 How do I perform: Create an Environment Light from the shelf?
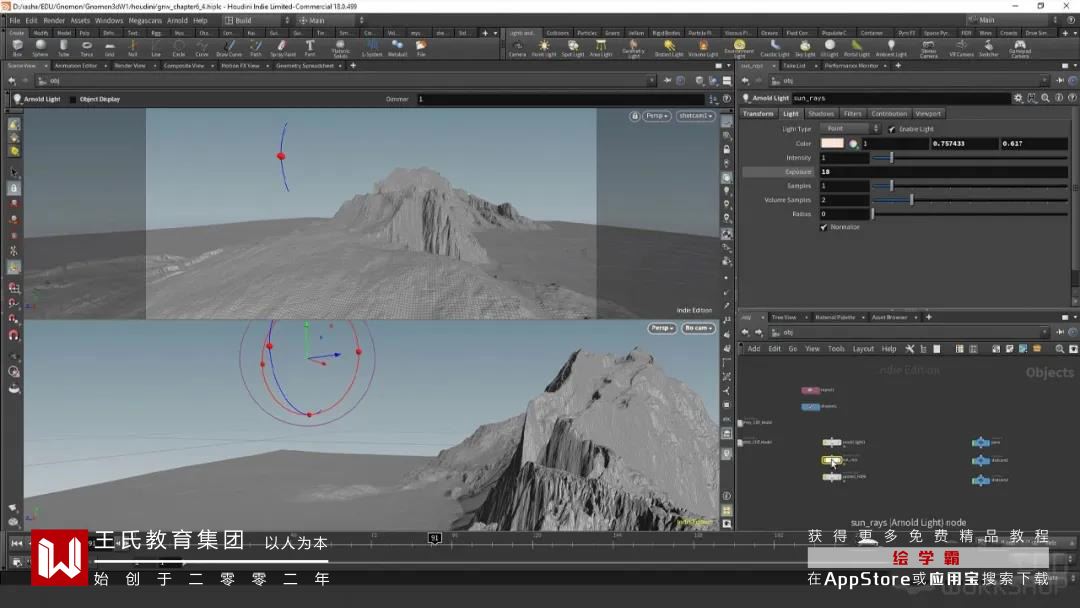click(x=739, y=49)
